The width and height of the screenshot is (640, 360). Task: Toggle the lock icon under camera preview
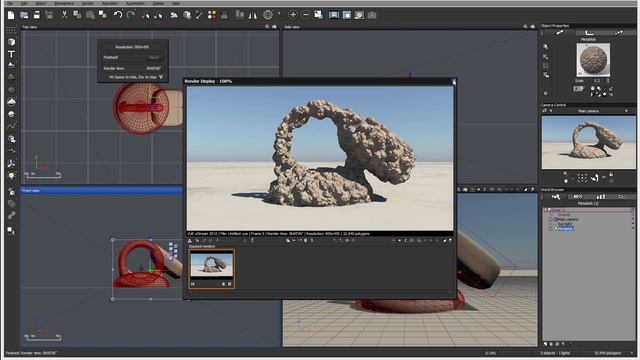611,175
